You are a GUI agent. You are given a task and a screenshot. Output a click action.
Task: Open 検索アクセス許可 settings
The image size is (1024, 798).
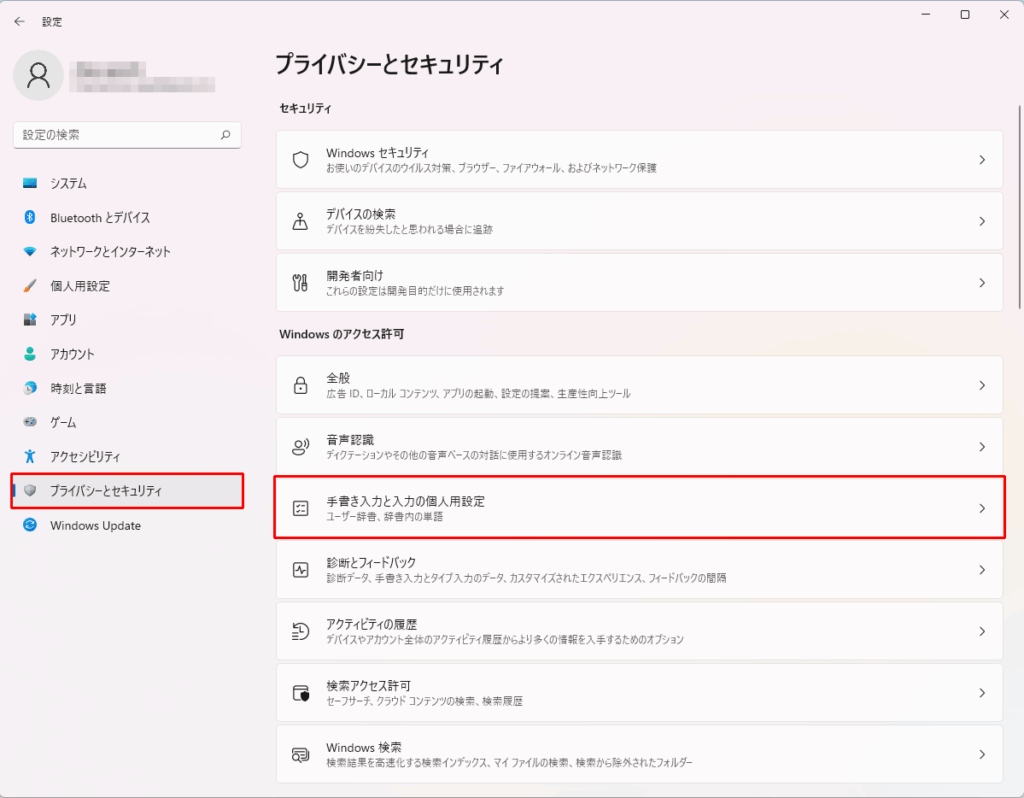639,693
